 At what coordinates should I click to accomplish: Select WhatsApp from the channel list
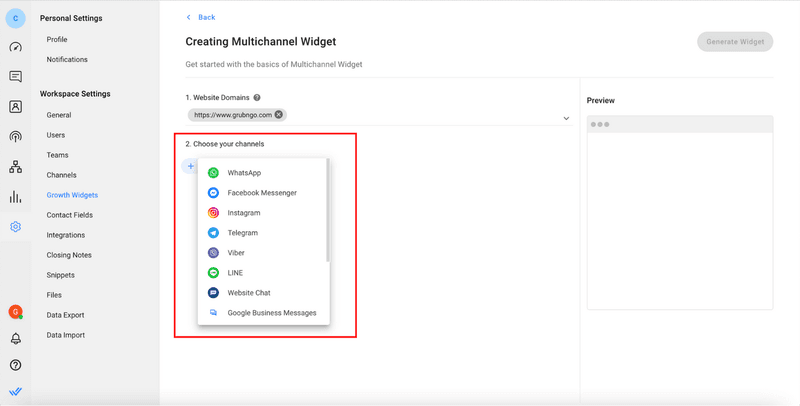click(x=262, y=173)
